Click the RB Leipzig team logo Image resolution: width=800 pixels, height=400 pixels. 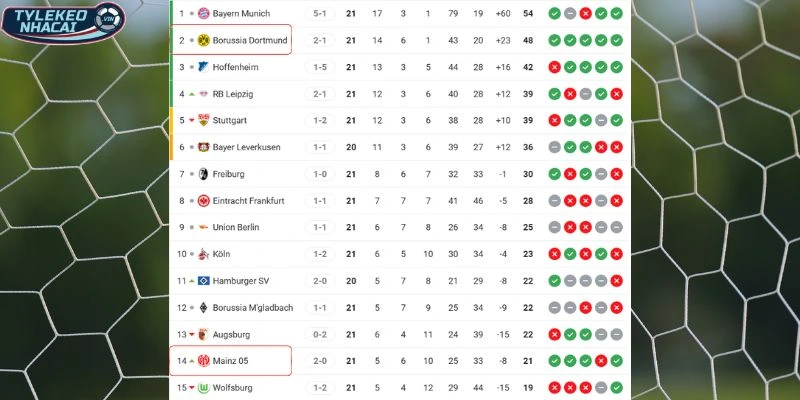click(x=203, y=94)
